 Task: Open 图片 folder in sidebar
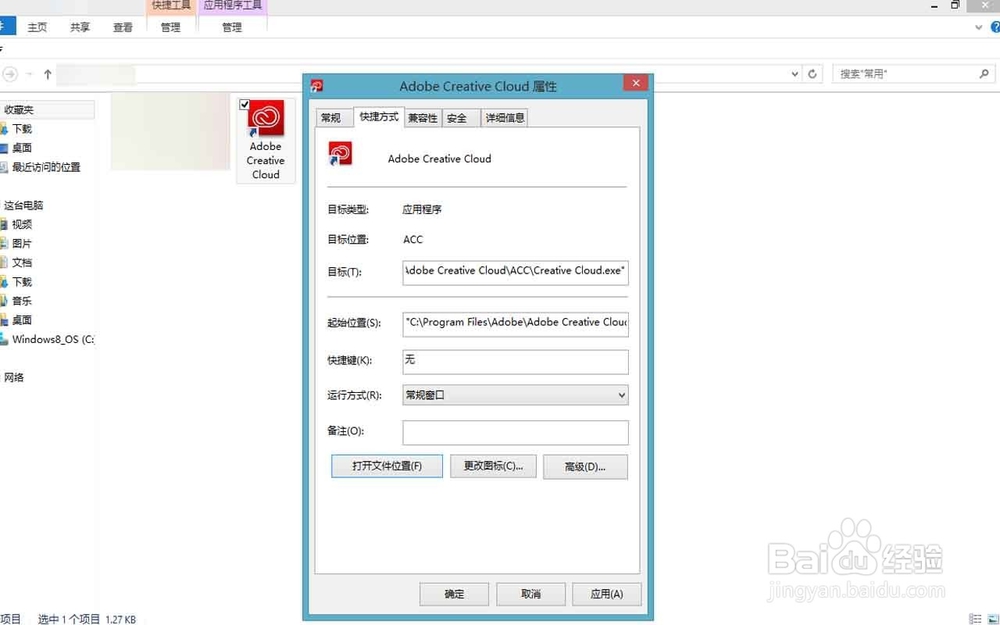tap(22, 244)
